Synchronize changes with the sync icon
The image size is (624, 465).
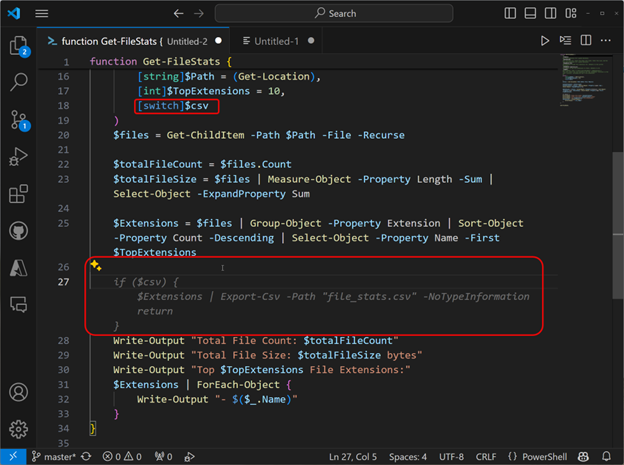point(86,457)
